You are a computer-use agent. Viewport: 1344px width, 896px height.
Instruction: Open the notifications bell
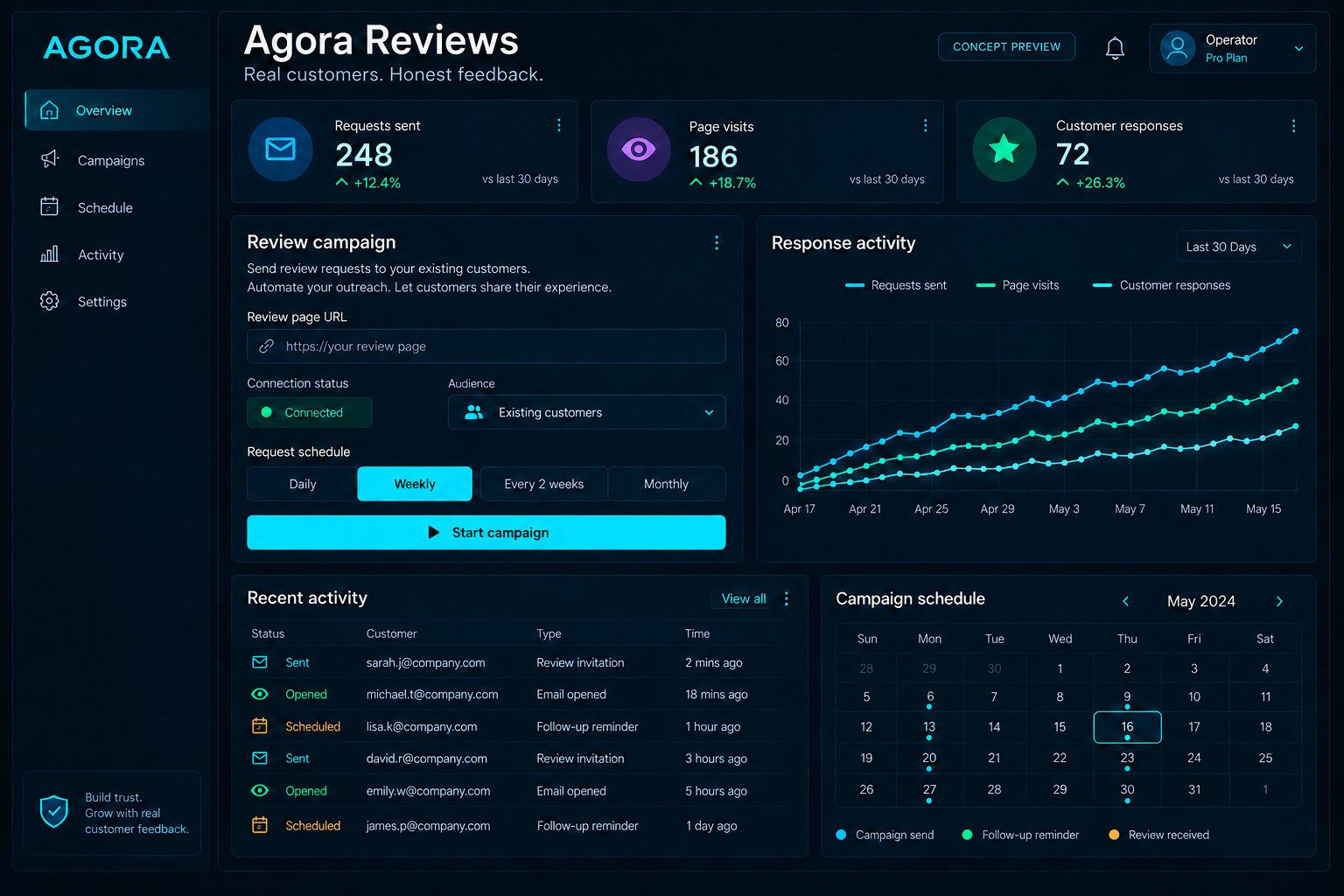coord(1115,48)
